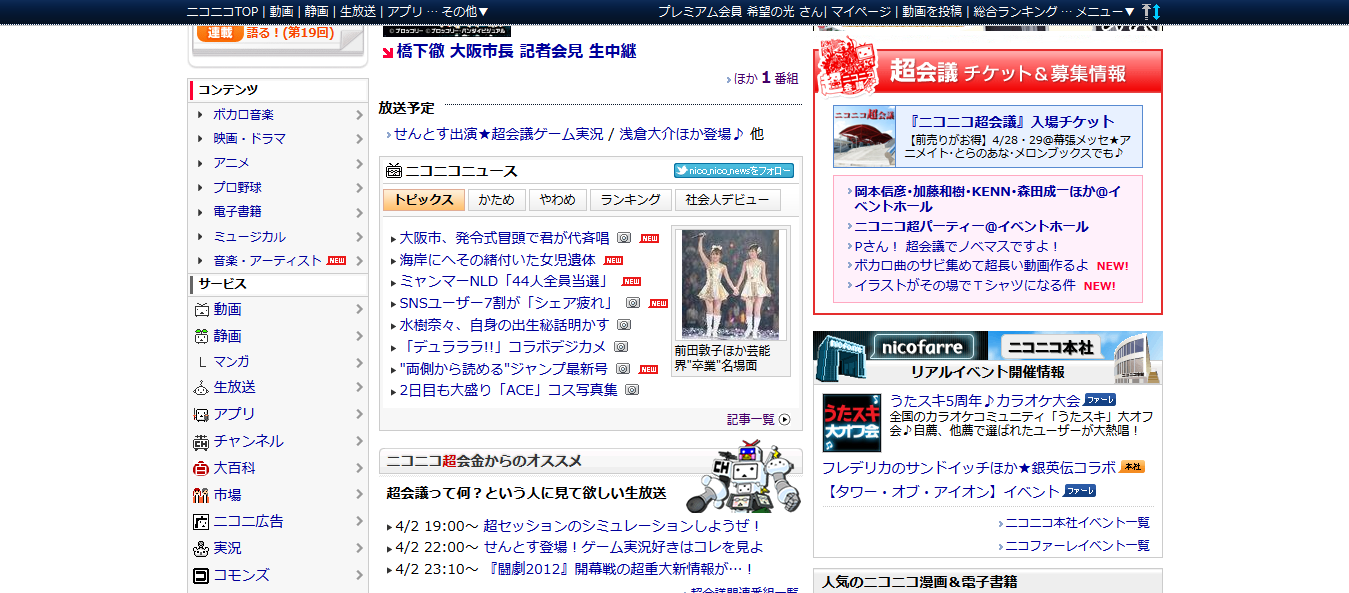
Task: Click camera icon beside デュラララ headline
Action: 621,347
